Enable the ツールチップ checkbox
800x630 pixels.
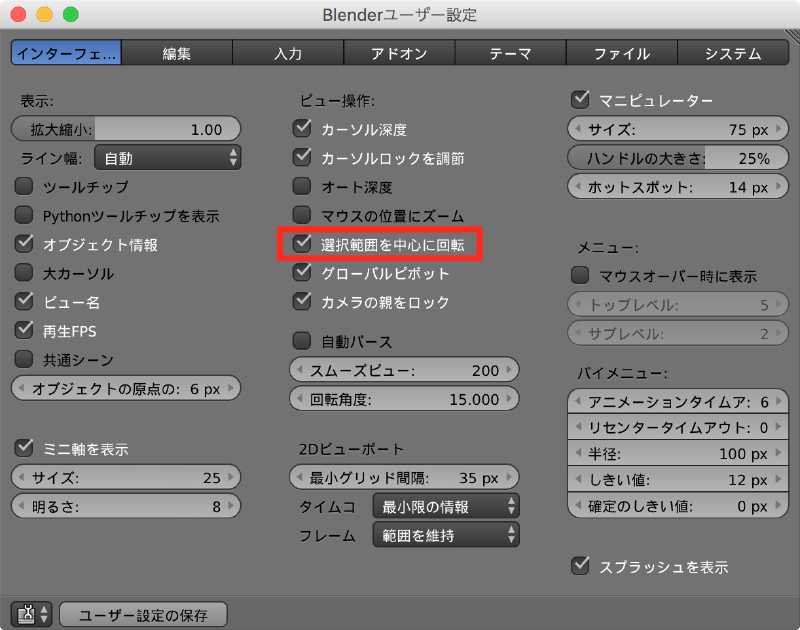[x=24, y=186]
